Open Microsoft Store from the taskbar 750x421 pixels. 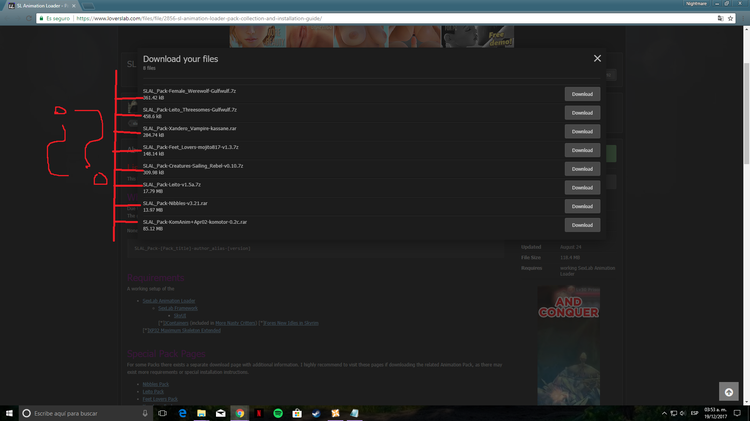coord(297,413)
